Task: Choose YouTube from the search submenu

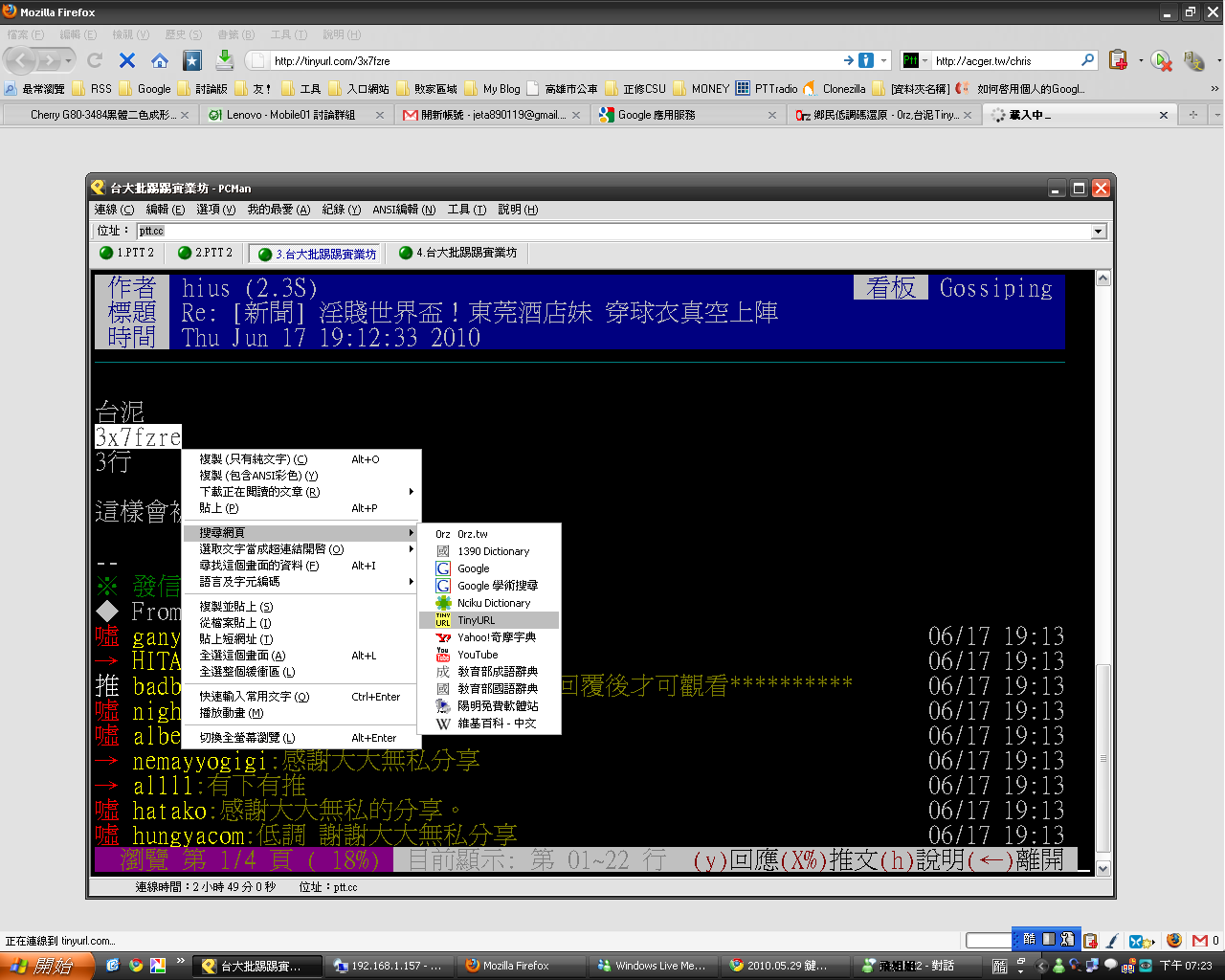Action: pyautogui.click(x=478, y=655)
